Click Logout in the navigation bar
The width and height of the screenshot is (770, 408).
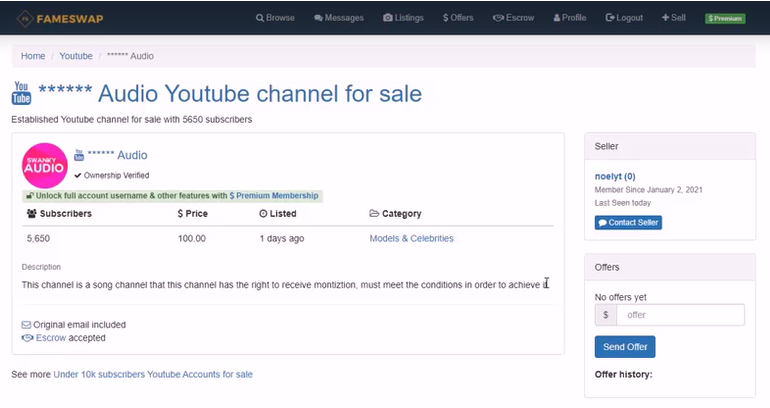tap(624, 18)
